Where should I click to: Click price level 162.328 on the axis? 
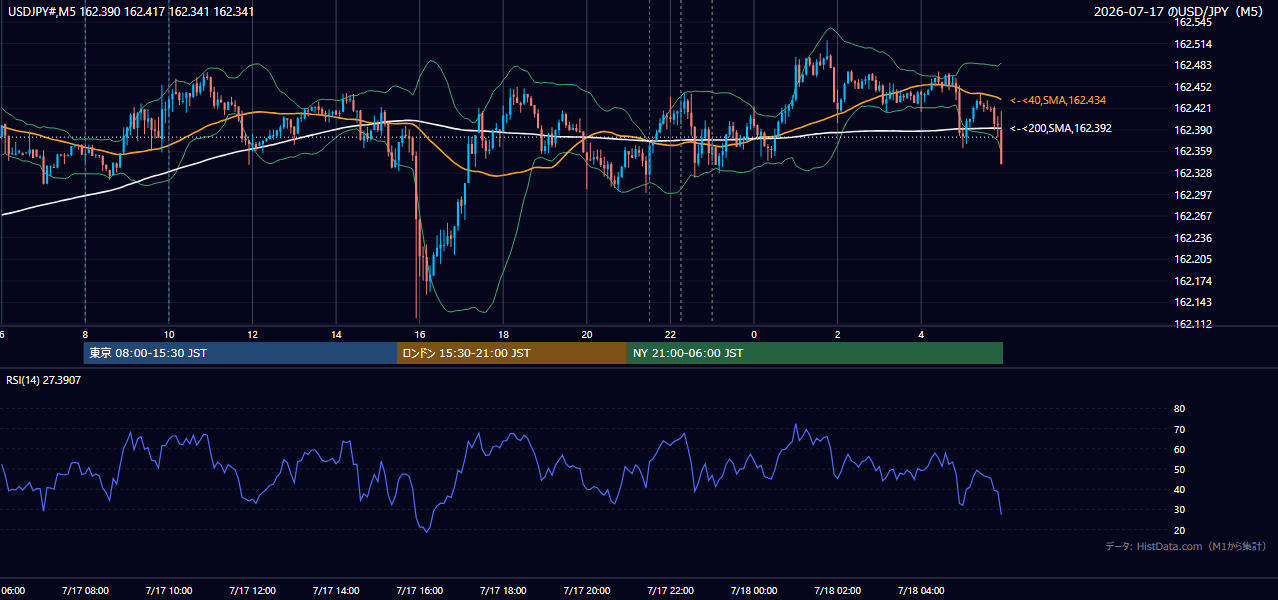click(x=1192, y=173)
